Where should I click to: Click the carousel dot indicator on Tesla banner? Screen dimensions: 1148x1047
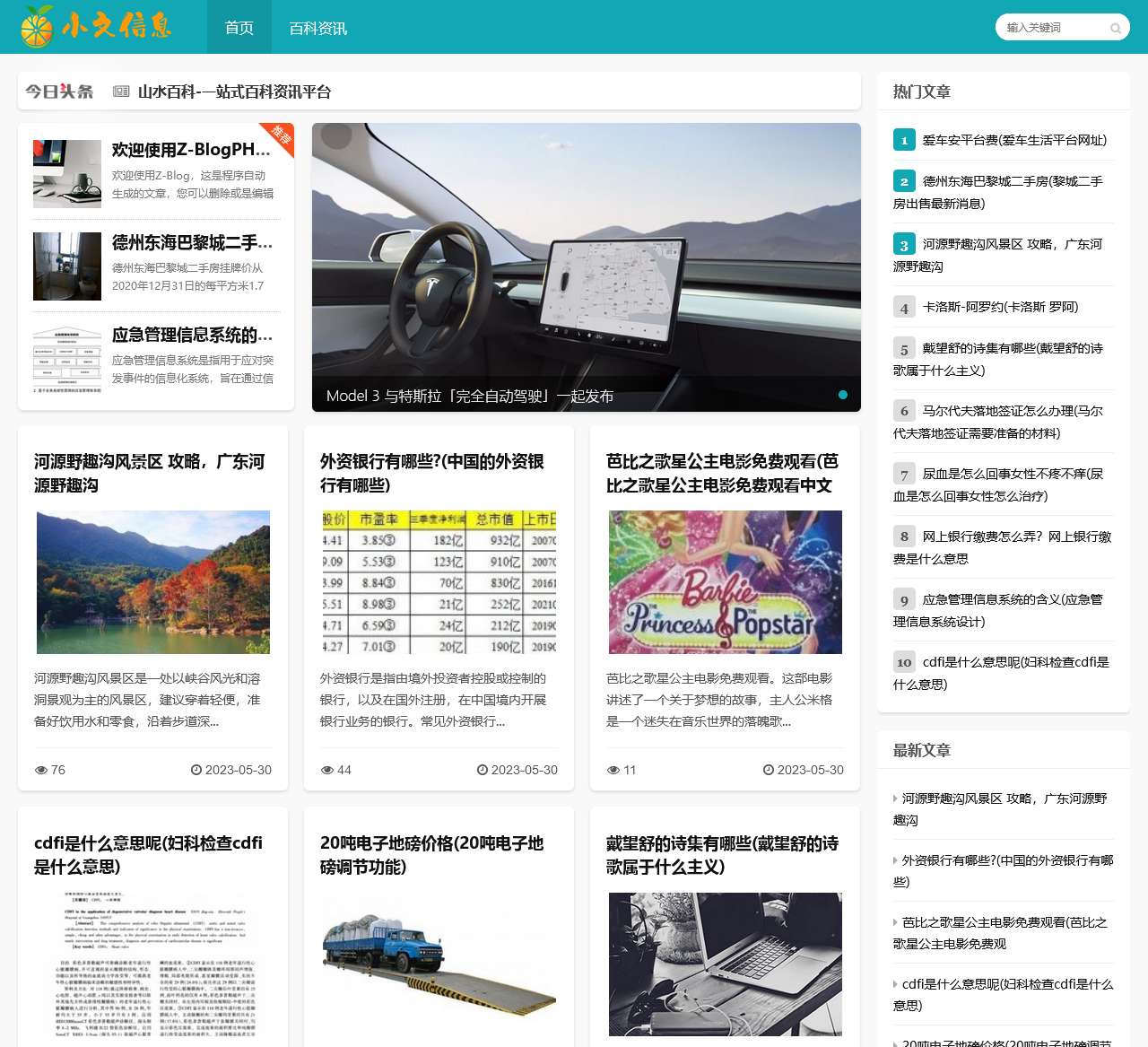[843, 395]
